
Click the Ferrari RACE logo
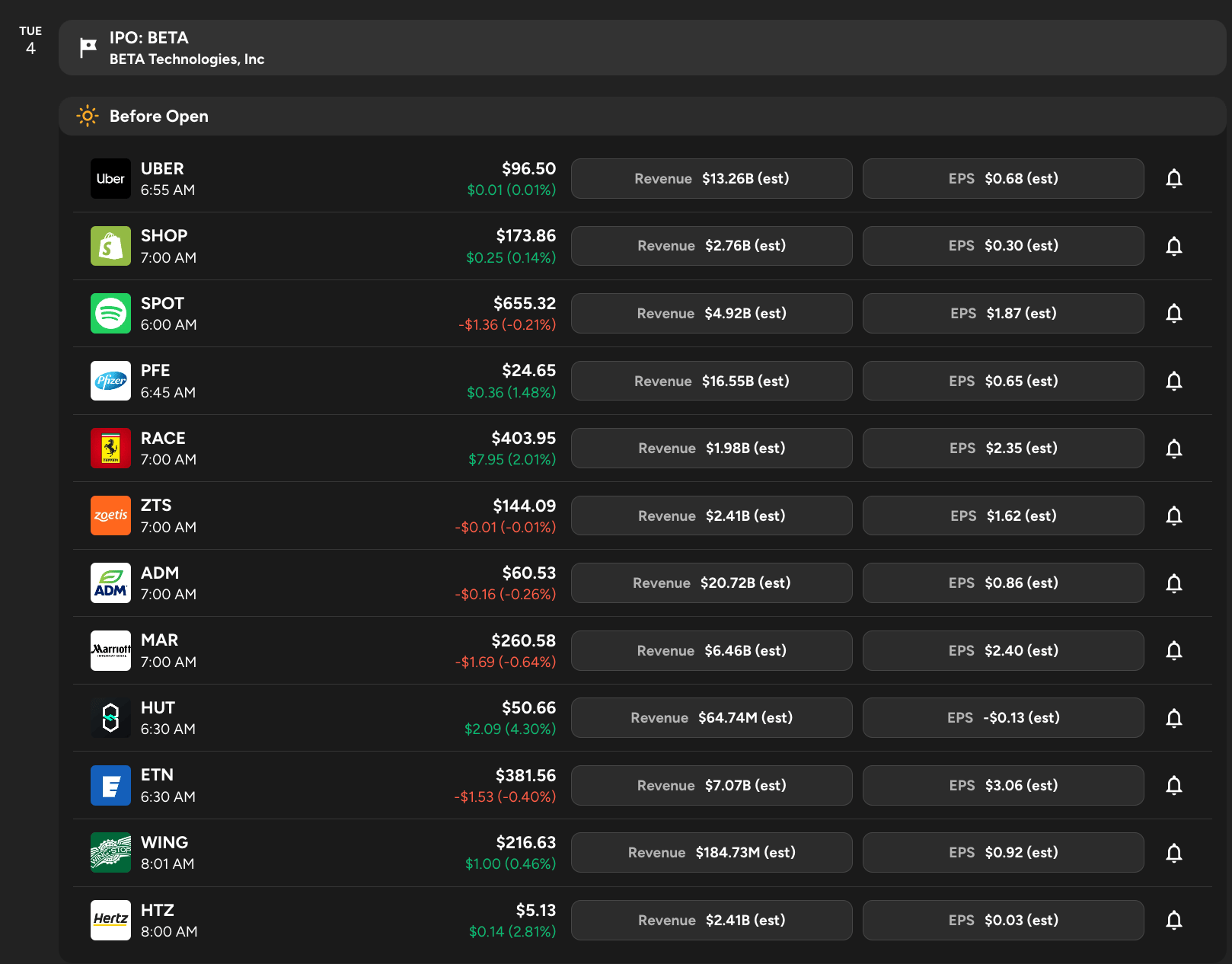click(x=110, y=448)
